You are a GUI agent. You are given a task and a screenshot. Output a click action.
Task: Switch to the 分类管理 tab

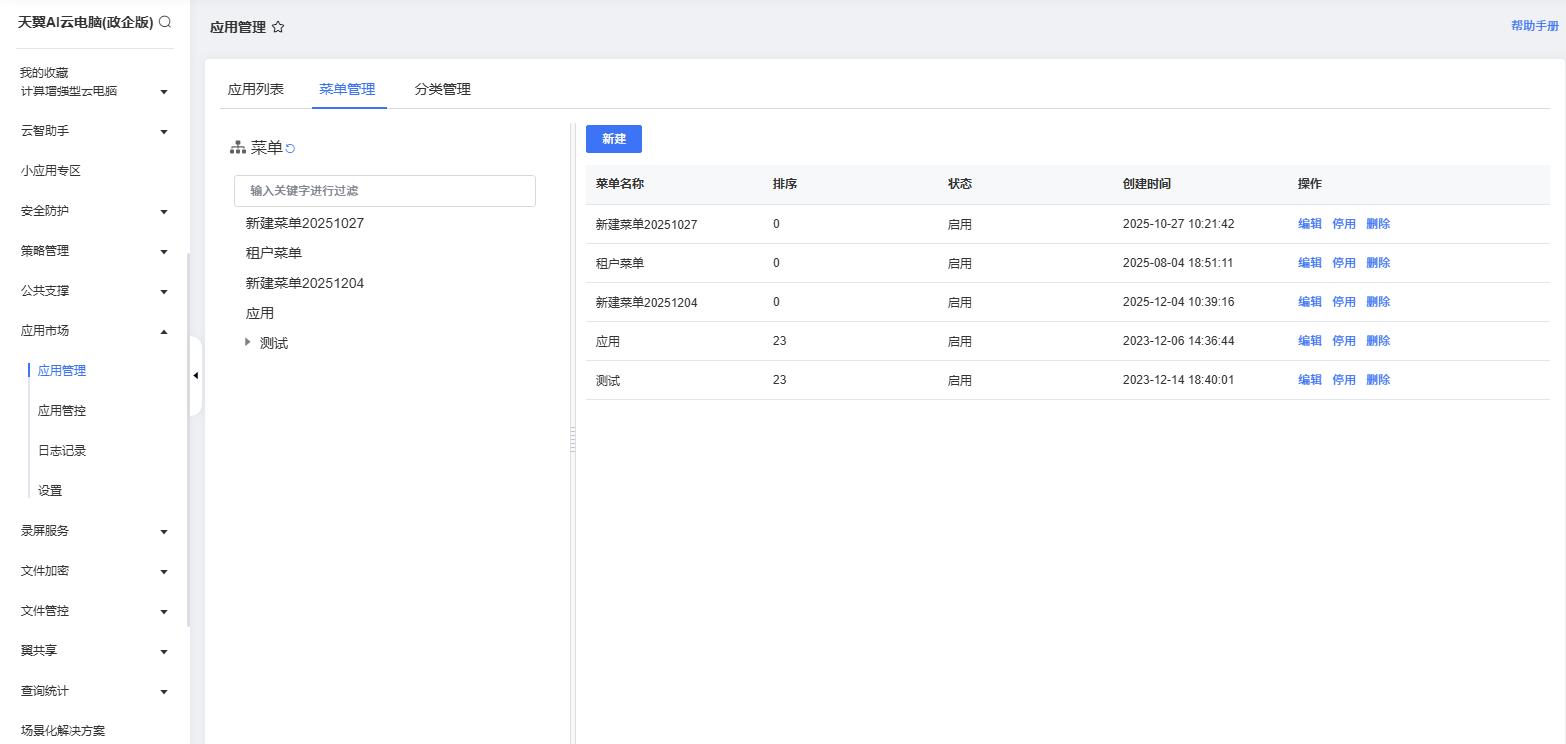pos(443,89)
